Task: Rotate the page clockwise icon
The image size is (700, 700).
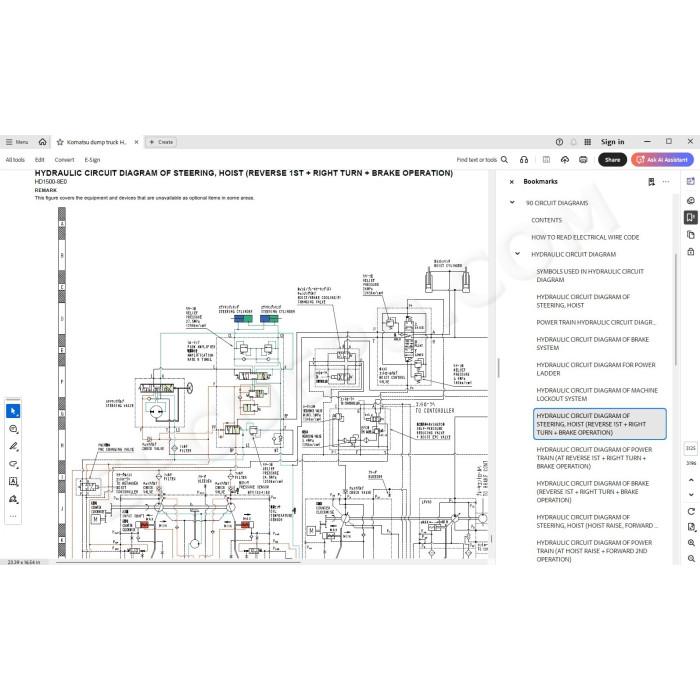Action: coord(691,511)
